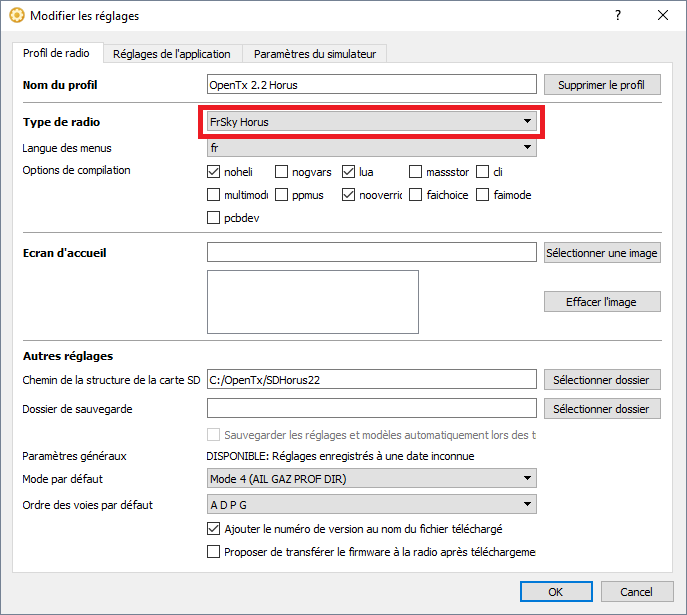Uncheck the lua compilation option
The width and height of the screenshot is (687, 615).
[348, 172]
